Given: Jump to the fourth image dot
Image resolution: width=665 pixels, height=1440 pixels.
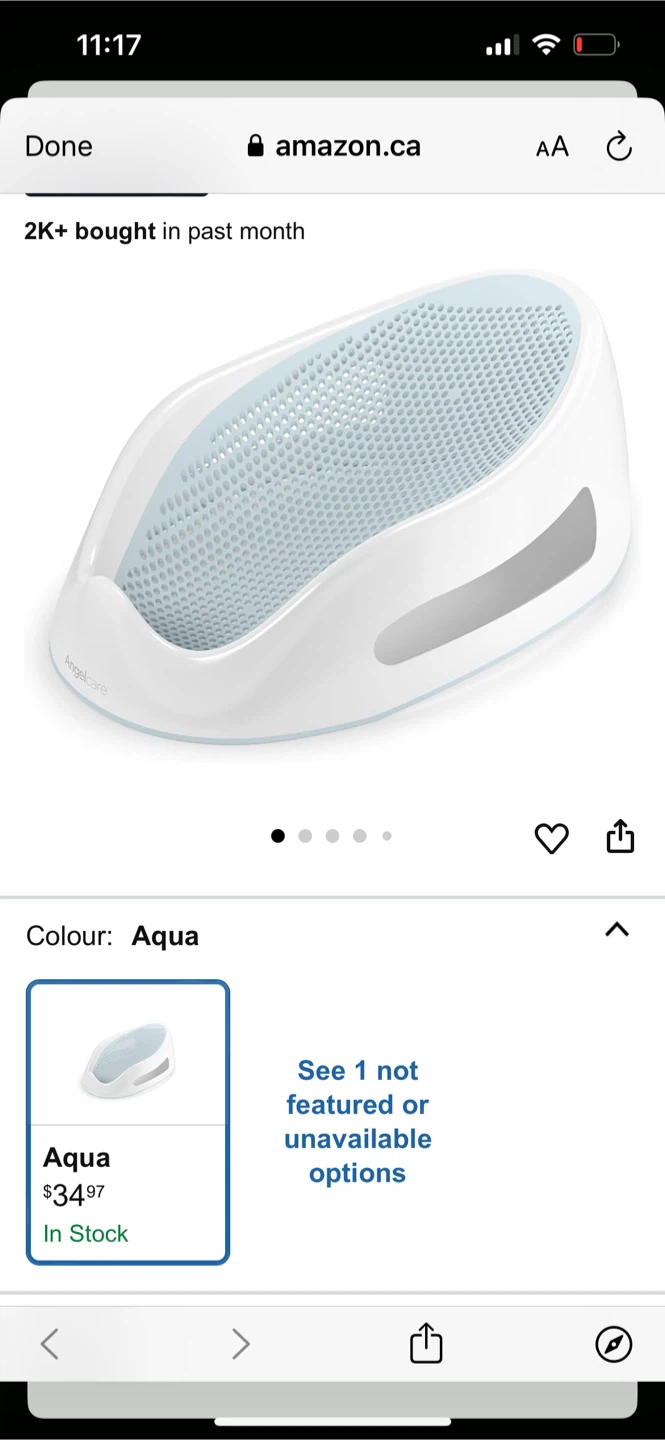Looking at the screenshot, I should click(x=359, y=836).
